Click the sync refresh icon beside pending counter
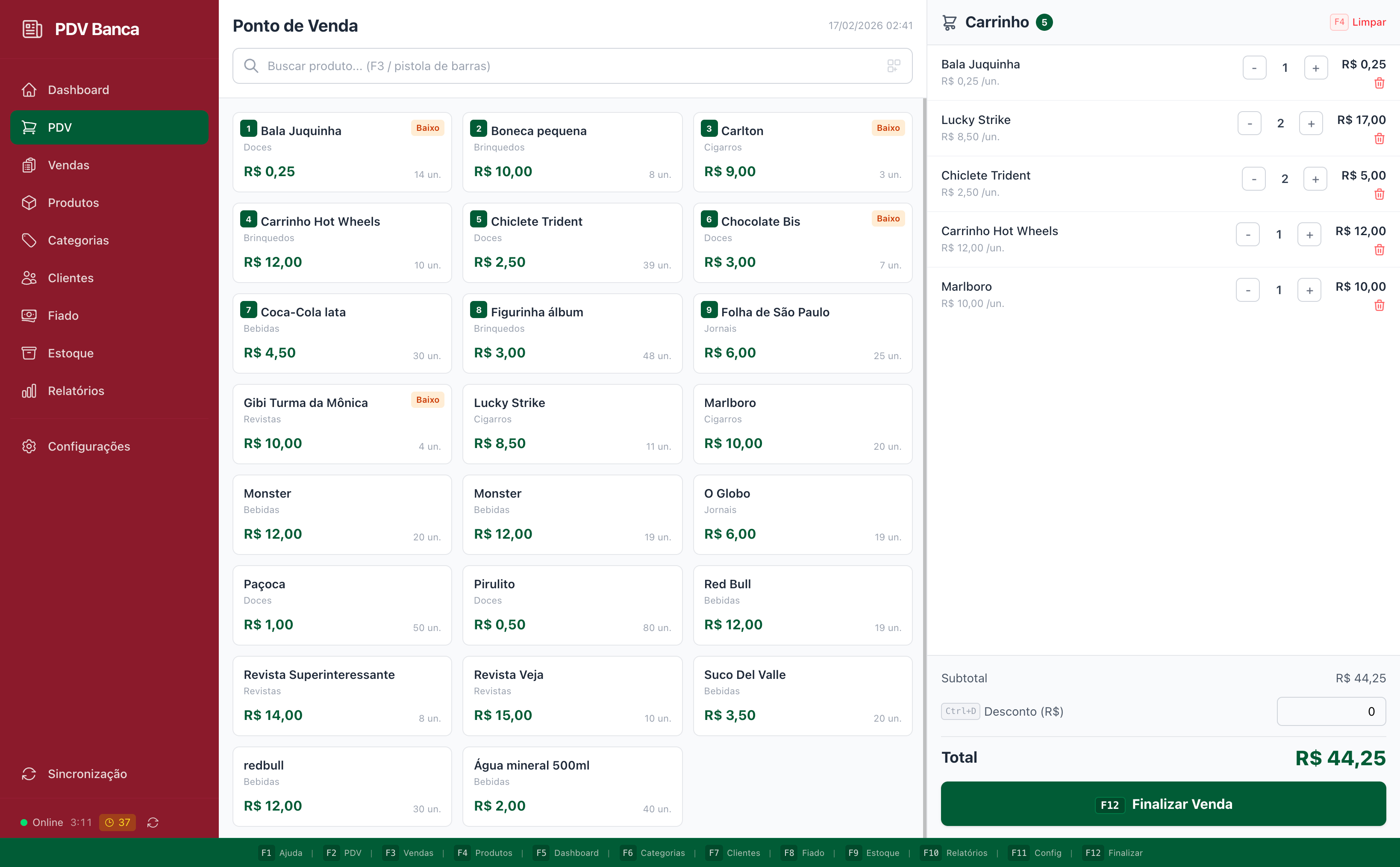Viewport: 1400px width, 867px height. coord(153,822)
